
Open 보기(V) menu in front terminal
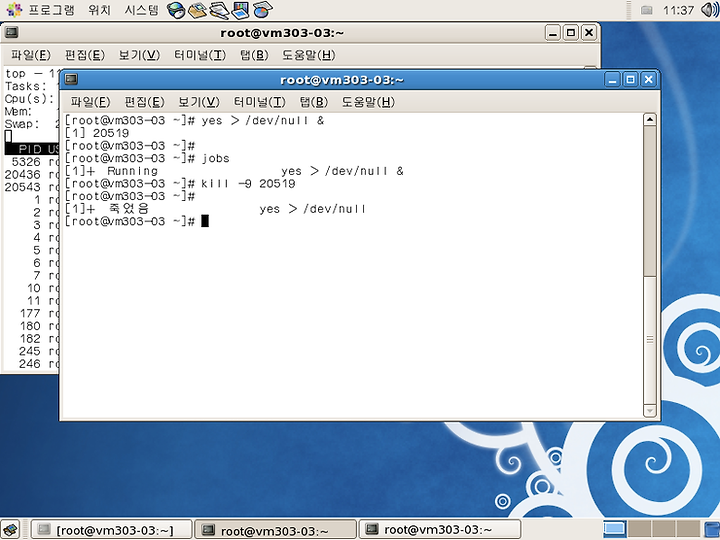click(199, 102)
